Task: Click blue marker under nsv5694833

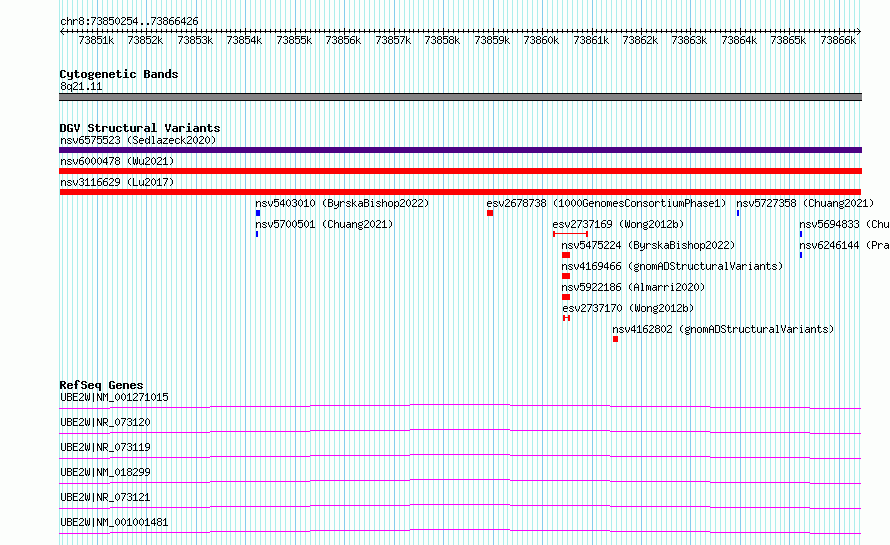Action: [801, 234]
